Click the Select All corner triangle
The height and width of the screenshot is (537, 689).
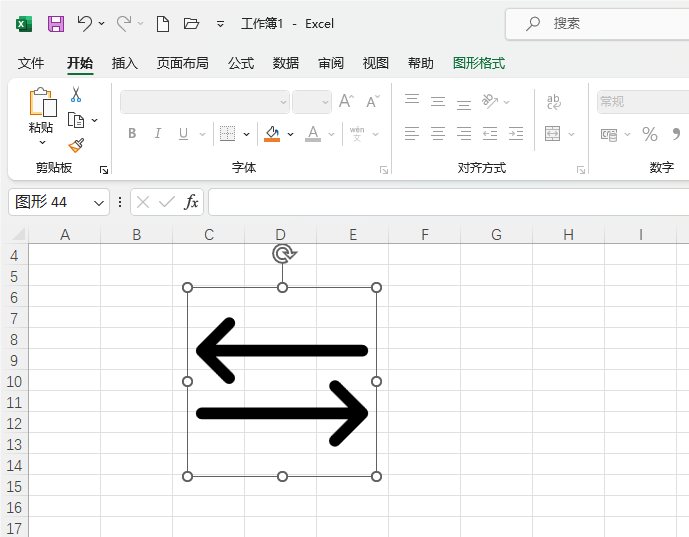(x=18, y=234)
